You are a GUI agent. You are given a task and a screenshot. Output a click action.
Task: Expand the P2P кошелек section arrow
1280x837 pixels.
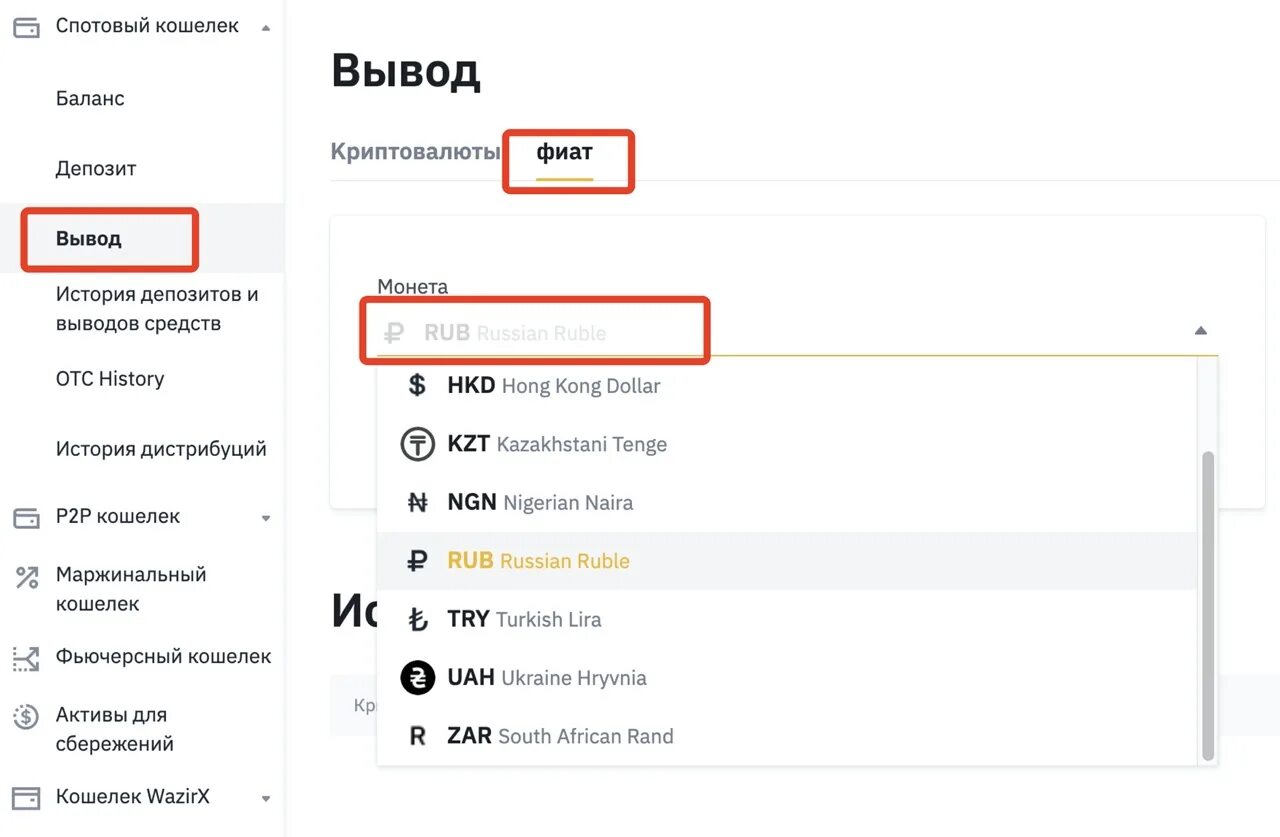pos(266,518)
